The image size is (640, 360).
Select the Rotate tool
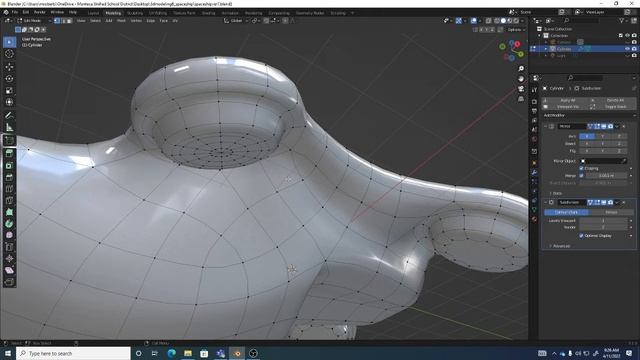[x=9, y=78]
